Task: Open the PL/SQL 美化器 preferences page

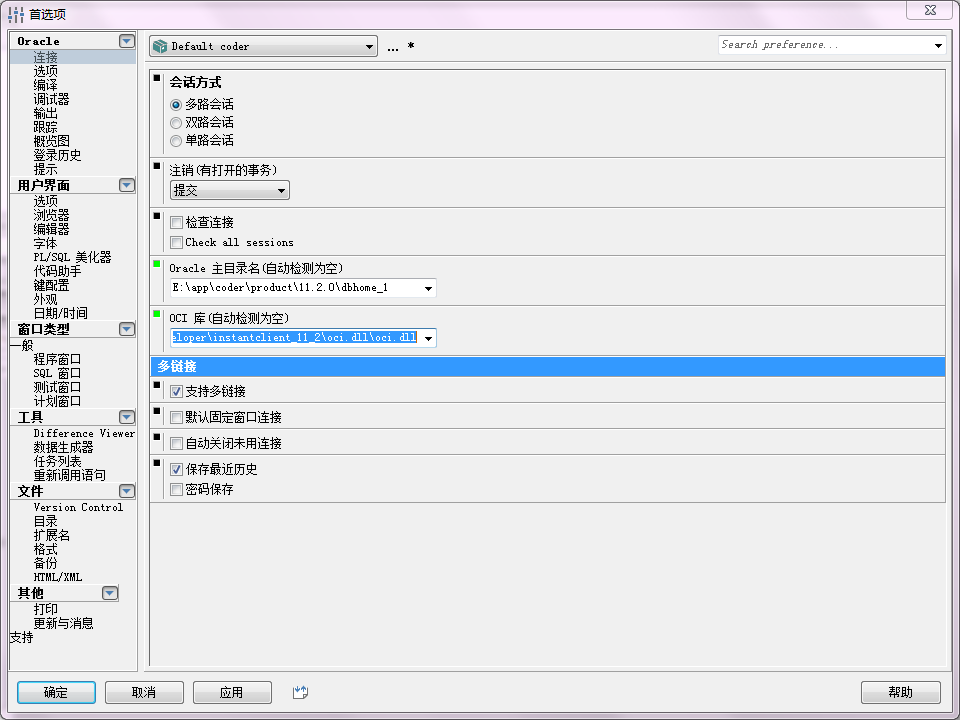Action: click(x=72, y=257)
